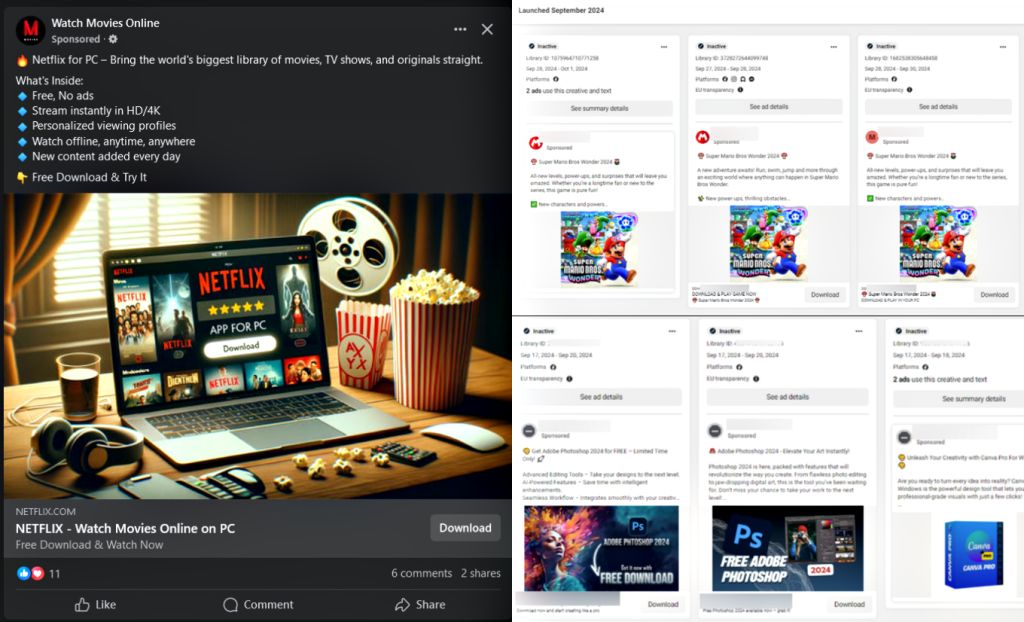The width and height of the screenshot is (1024, 622).
Task: Click the red heart reaction icon
Action: click(x=37, y=573)
